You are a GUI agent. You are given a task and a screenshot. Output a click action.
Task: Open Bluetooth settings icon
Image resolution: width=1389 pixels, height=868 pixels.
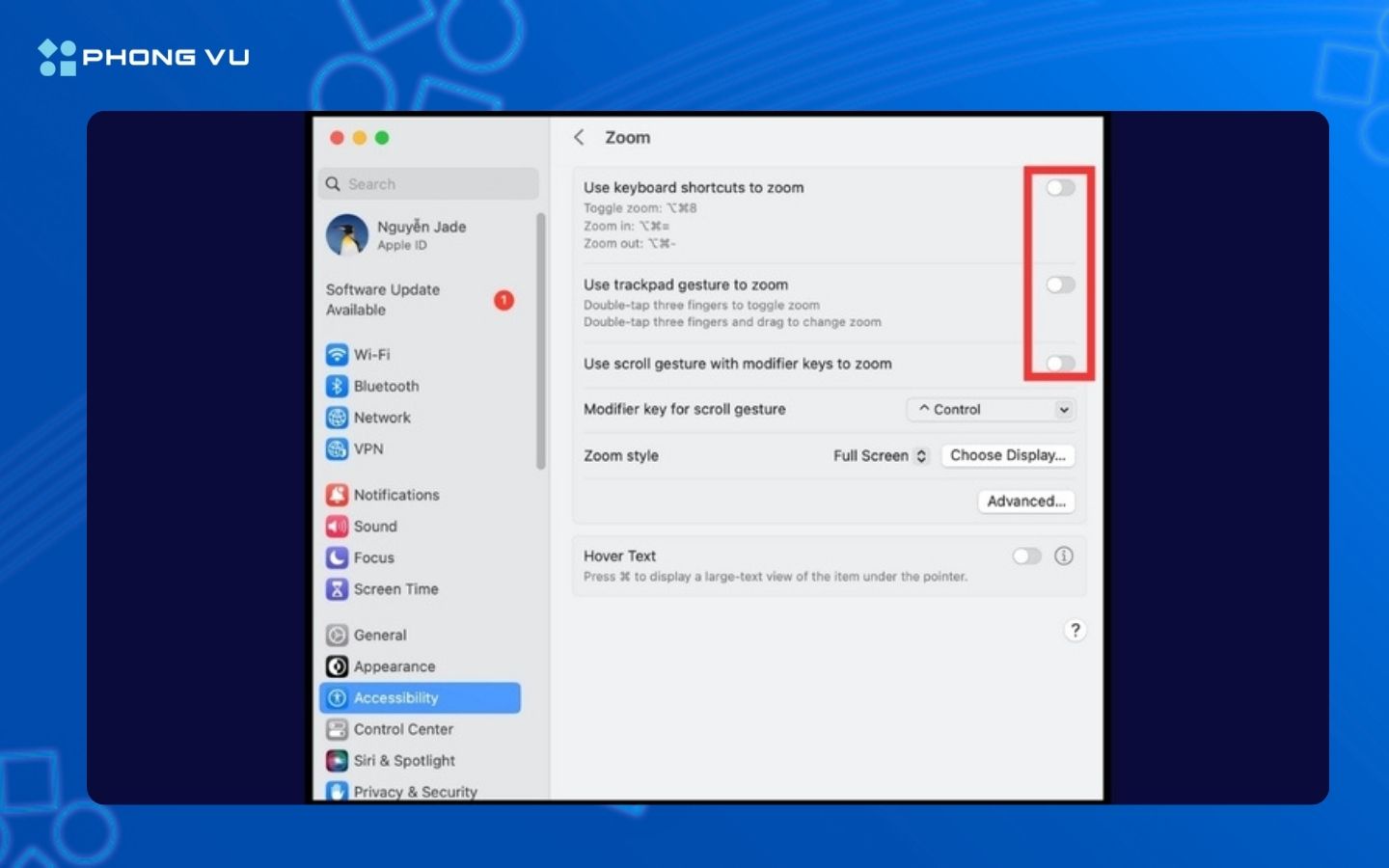click(x=337, y=386)
